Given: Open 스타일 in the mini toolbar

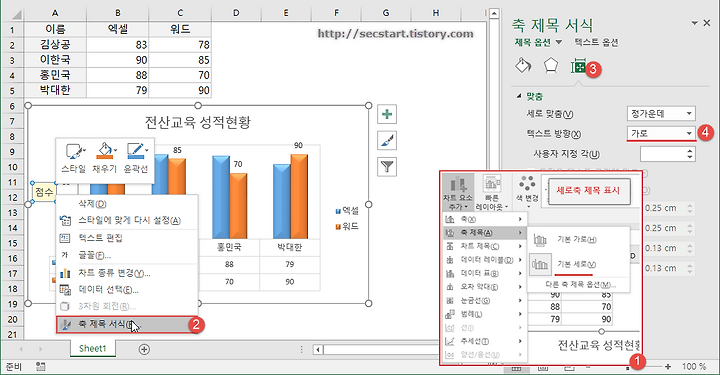Looking at the screenshot, I should coord(73,158).
